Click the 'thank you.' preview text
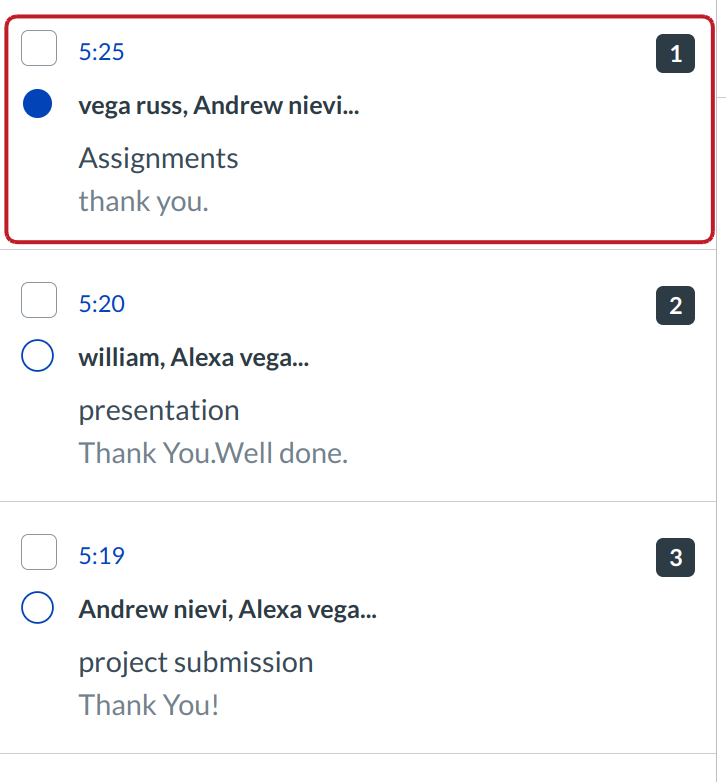The width and height of the screenshot is (726, 782). pyautogui.click(x=143, y=201)
